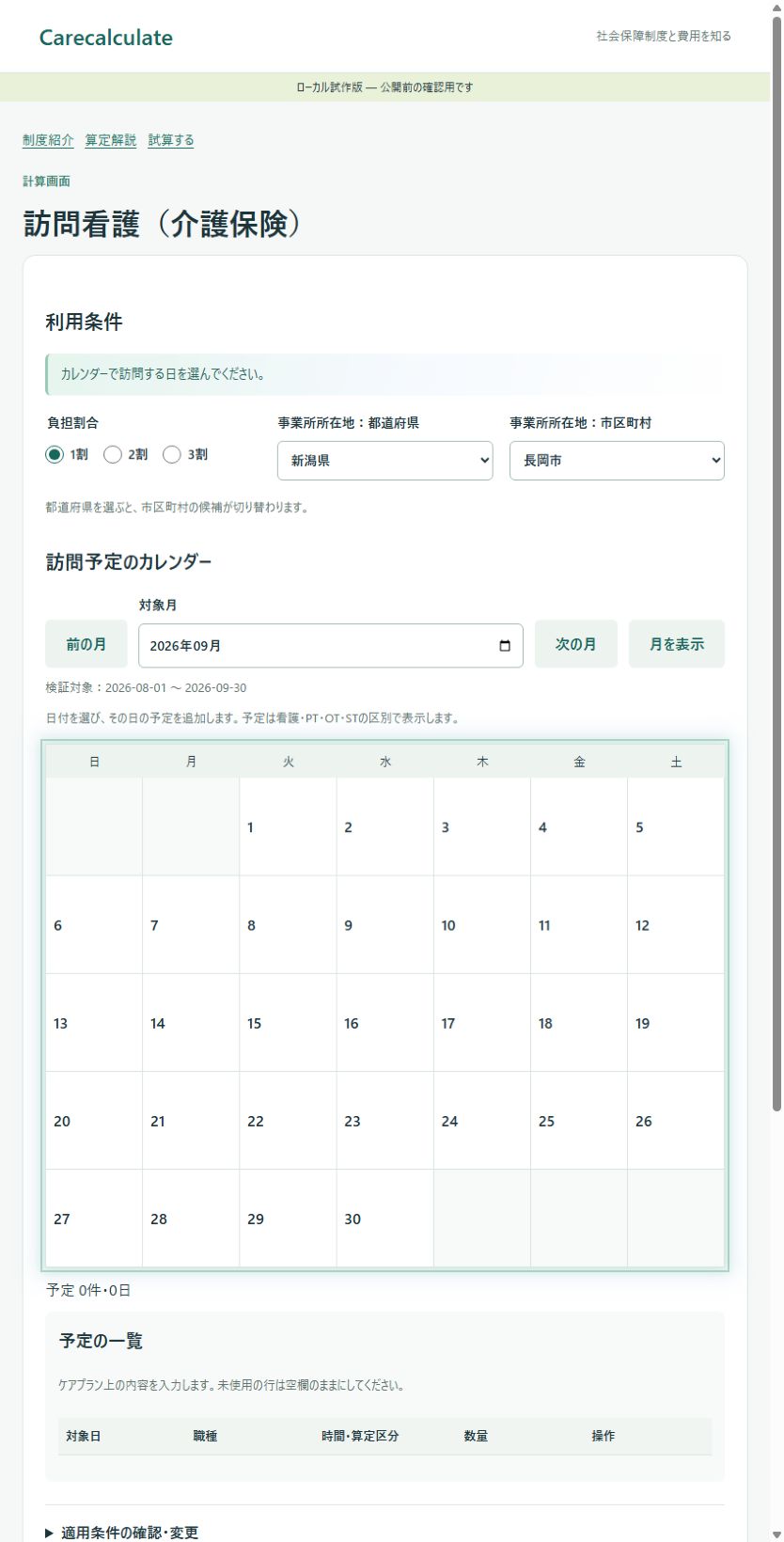Open the 算定解説 navigation link

tap(111, 140)
